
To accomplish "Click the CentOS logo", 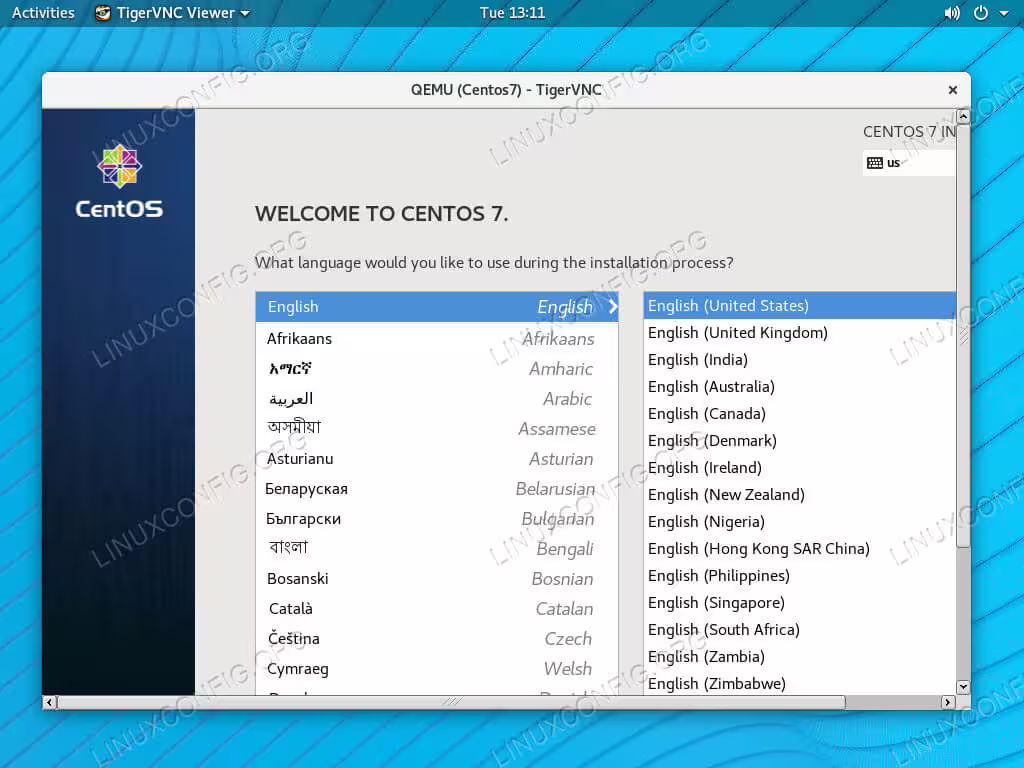I will [119, 181].
